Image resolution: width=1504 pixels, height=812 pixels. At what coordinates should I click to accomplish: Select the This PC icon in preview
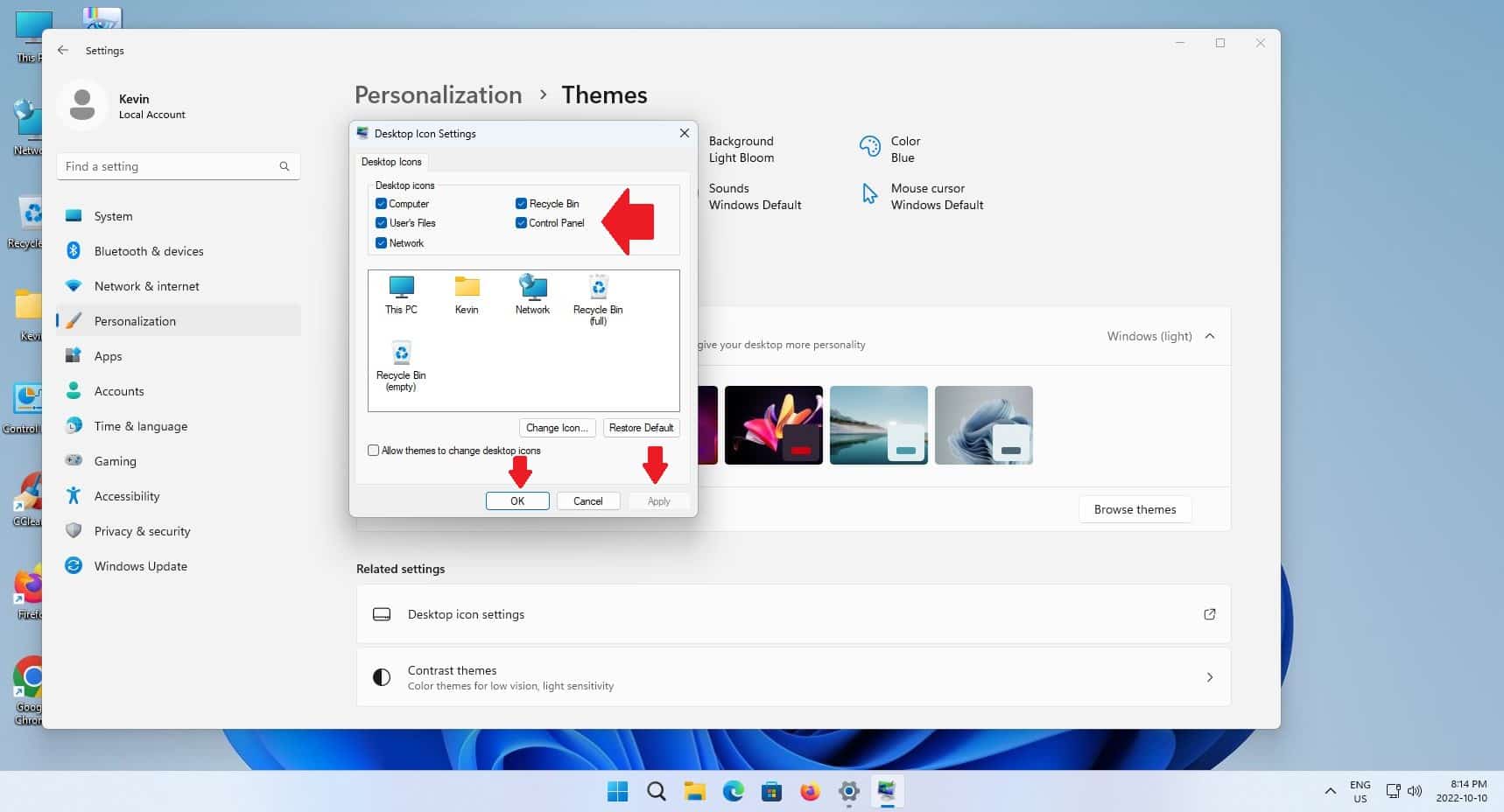point(401,295)
